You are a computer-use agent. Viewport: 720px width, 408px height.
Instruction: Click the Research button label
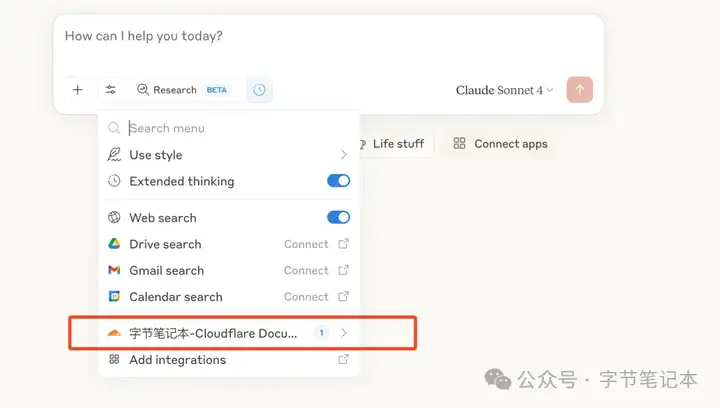(175, 90)
